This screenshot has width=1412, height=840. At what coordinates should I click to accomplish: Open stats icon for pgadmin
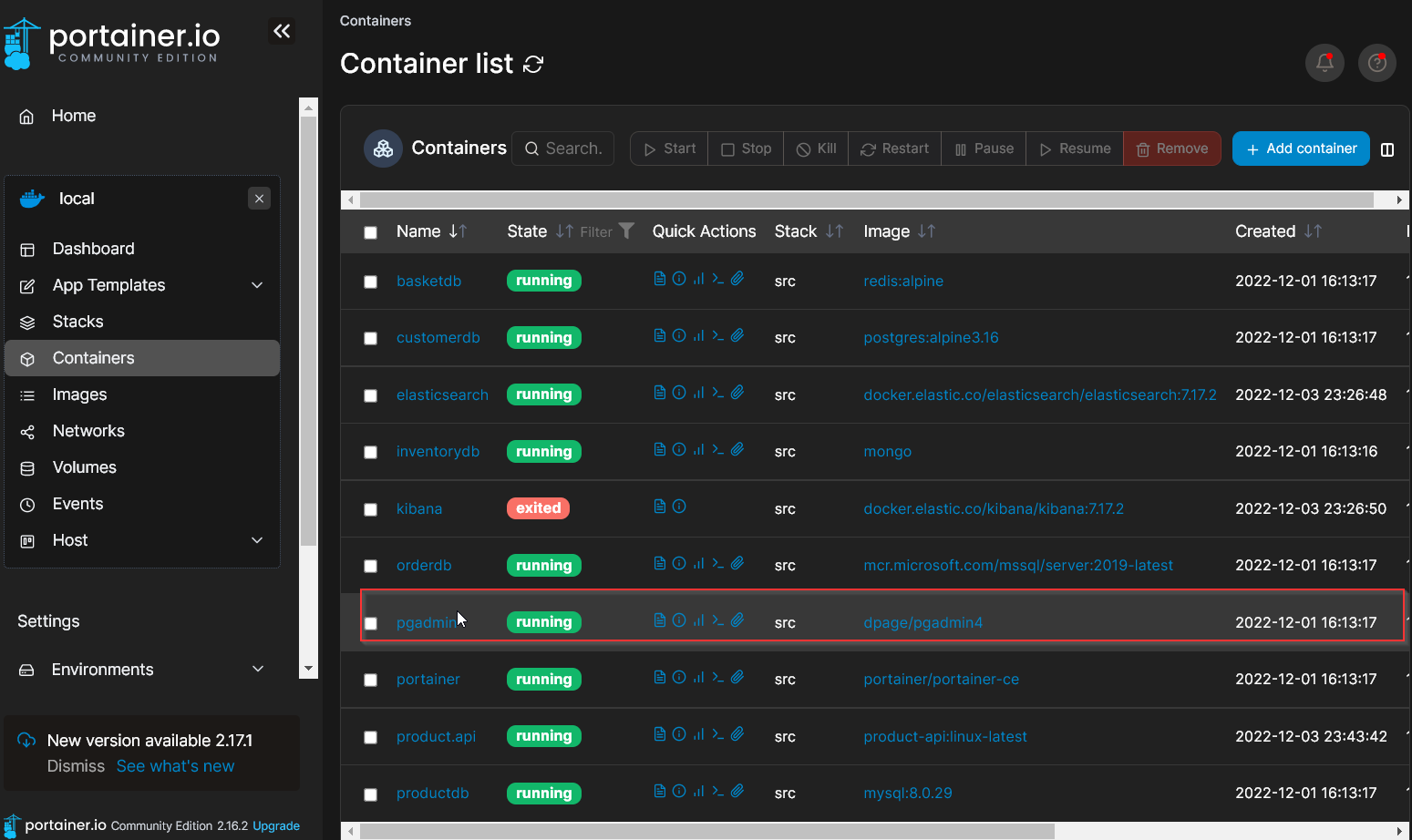click(x=698, y=620)
